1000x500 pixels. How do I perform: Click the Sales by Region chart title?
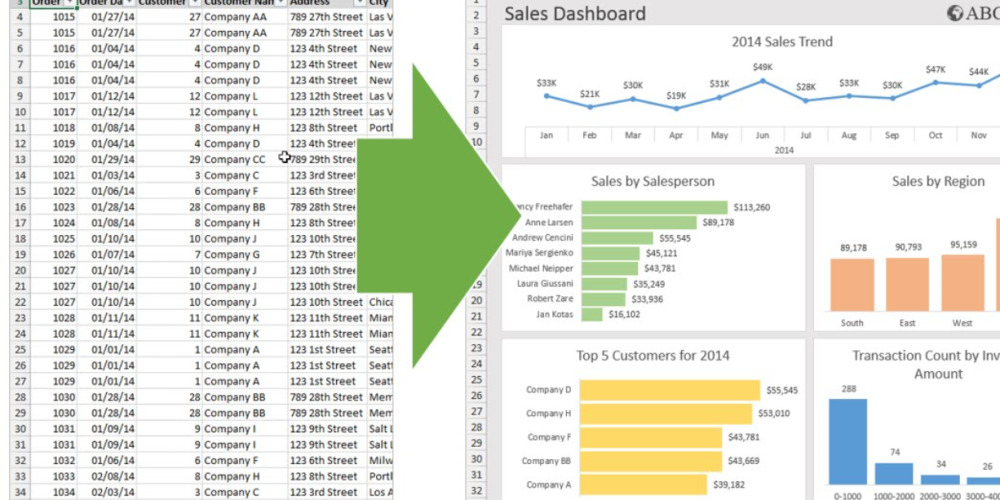pyautogui.click(x=937, y=181)
